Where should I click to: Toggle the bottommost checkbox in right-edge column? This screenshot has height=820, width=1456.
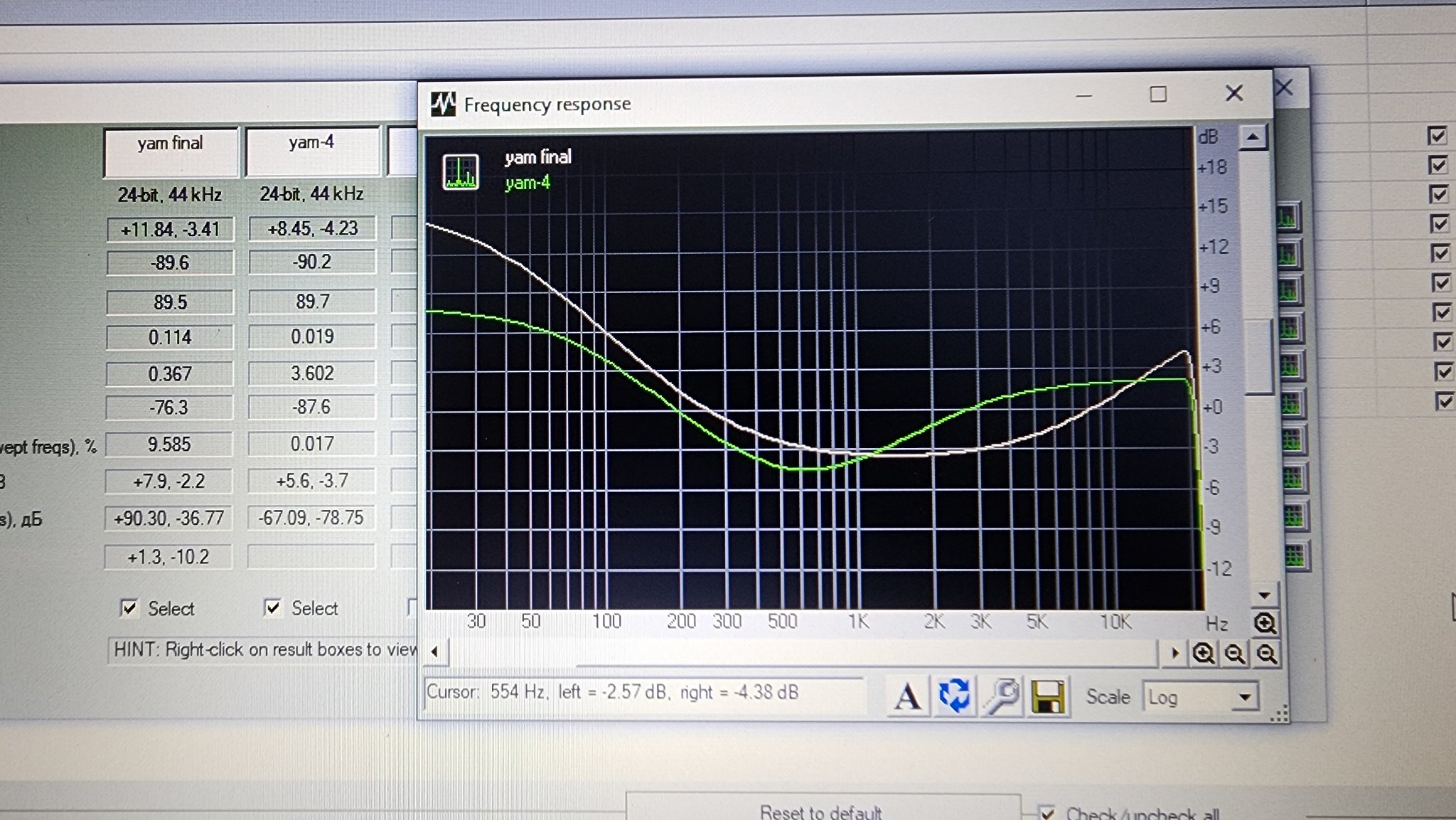click(x=1445, y=401)
